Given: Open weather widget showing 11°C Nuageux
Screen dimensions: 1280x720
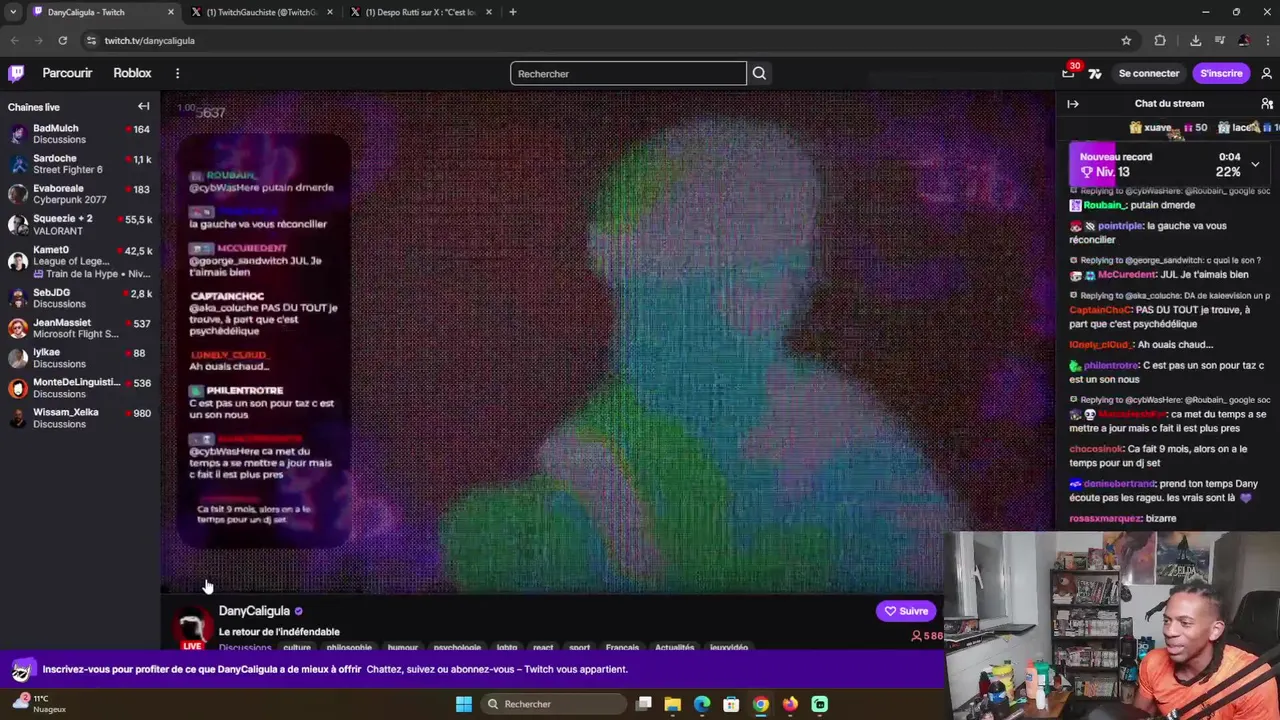Looking at the screenshot, I should tap(40, 703).
